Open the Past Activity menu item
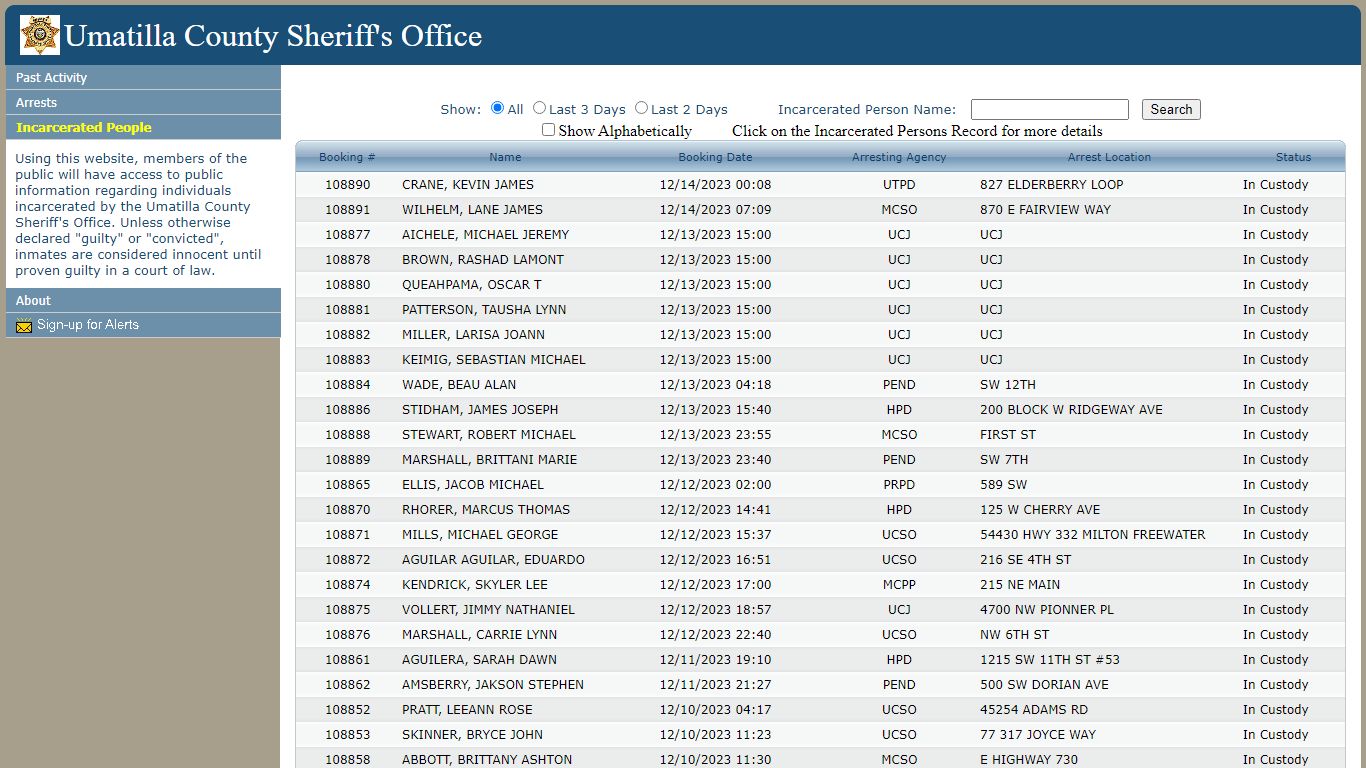 [x=143, y=77]
